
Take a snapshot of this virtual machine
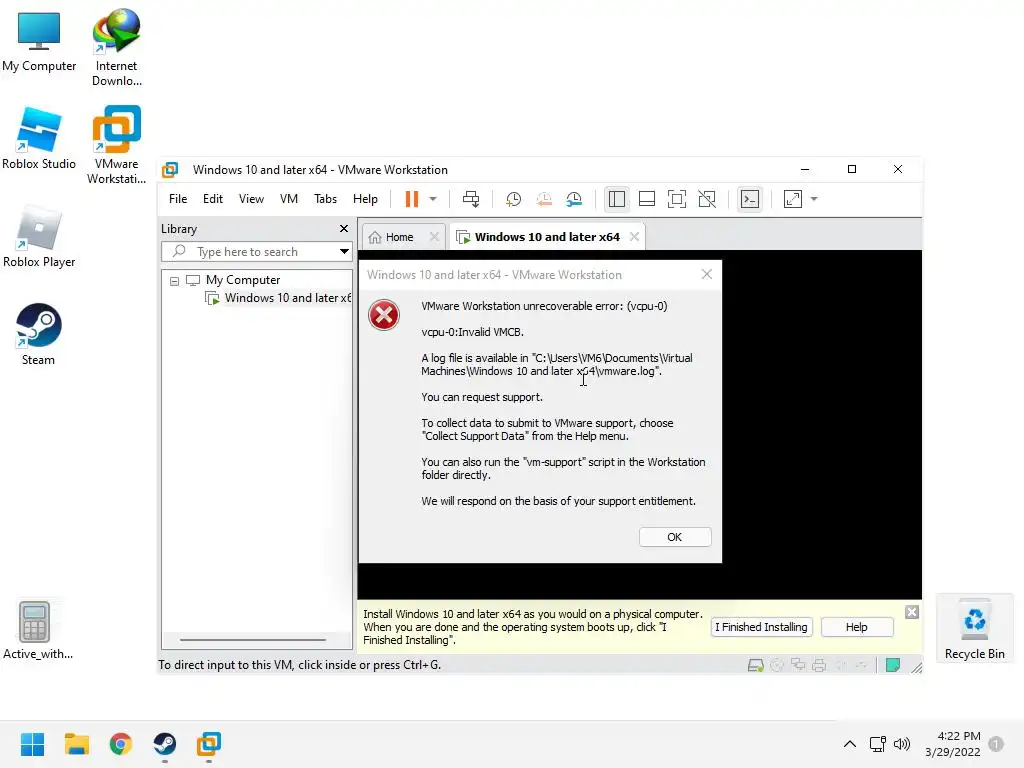coord(513,199)
